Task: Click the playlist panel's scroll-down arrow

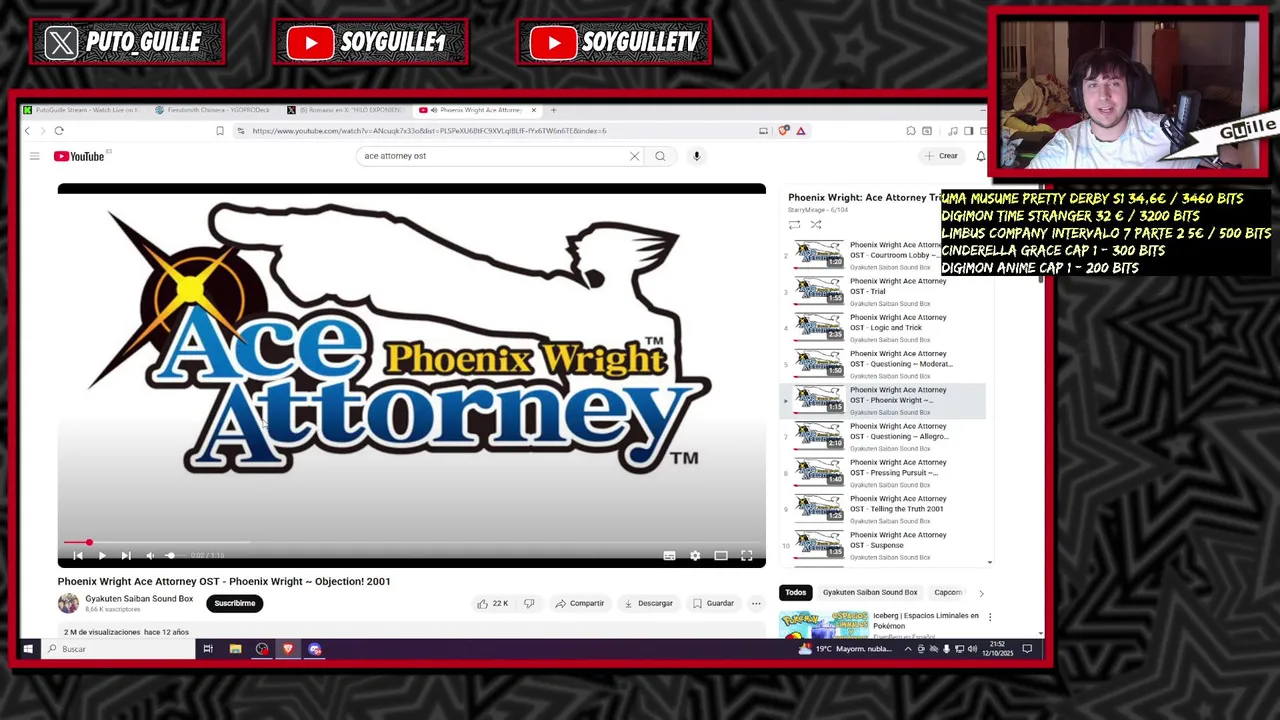Action: coord(990,562)
